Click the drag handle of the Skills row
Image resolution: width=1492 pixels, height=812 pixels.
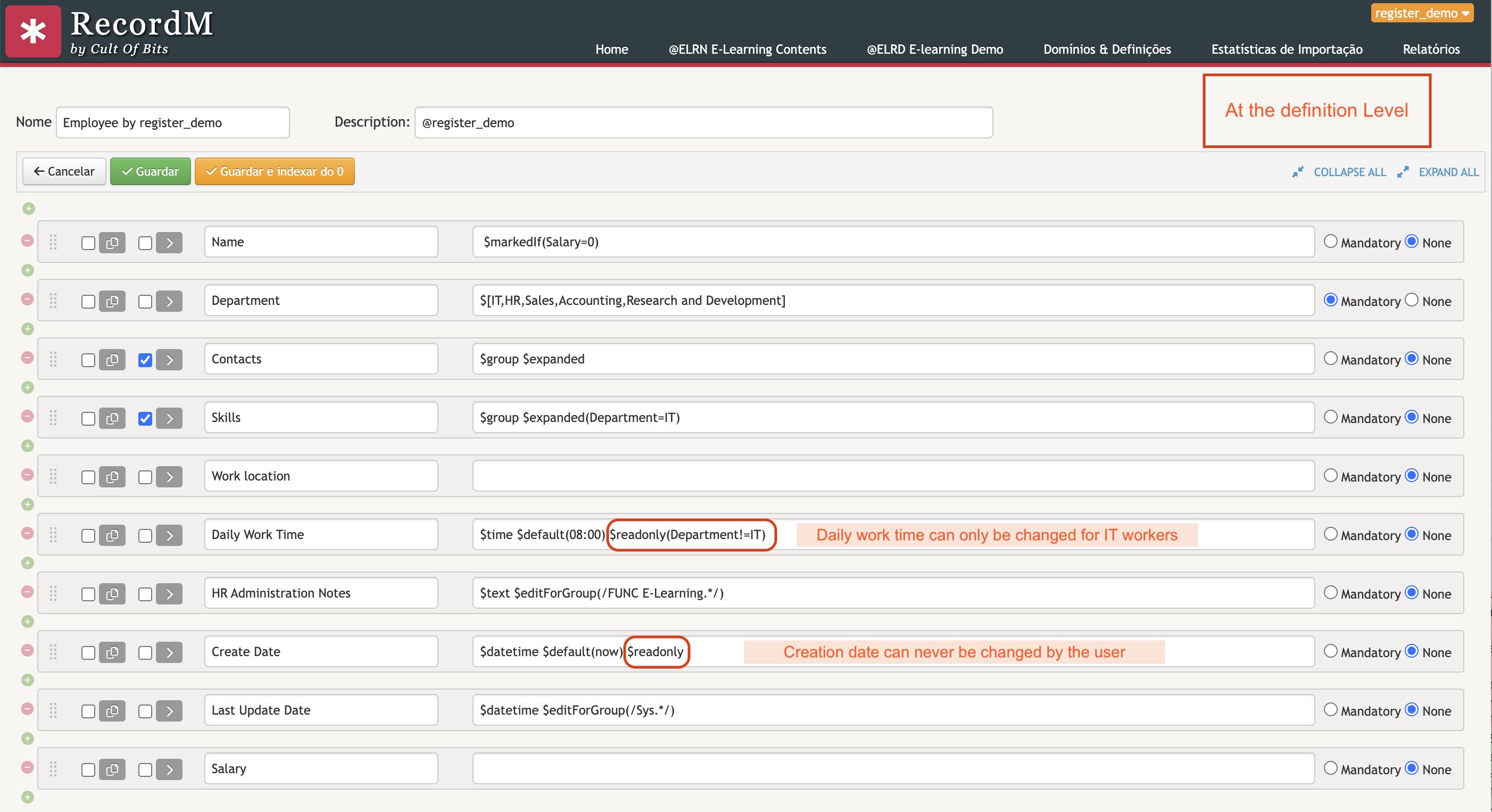click(x=53, y=418)
